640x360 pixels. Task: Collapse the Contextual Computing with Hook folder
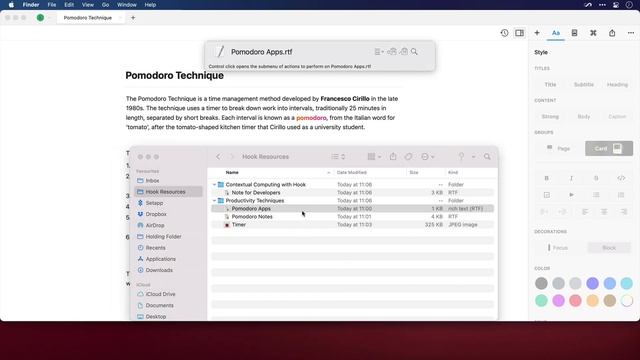pos(214,185)
